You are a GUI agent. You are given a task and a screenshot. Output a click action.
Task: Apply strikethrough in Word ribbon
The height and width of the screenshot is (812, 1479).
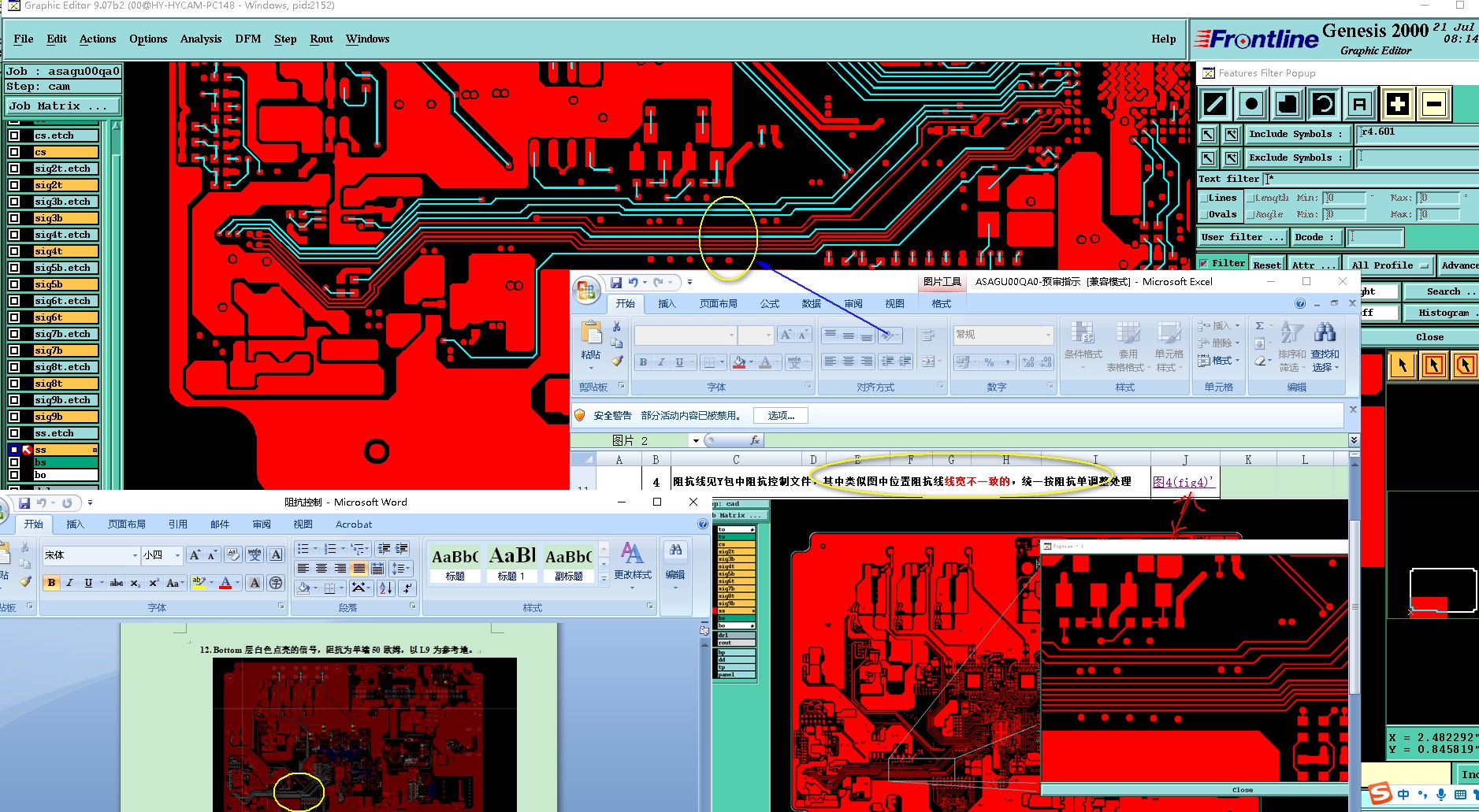[x=117, y=583]
